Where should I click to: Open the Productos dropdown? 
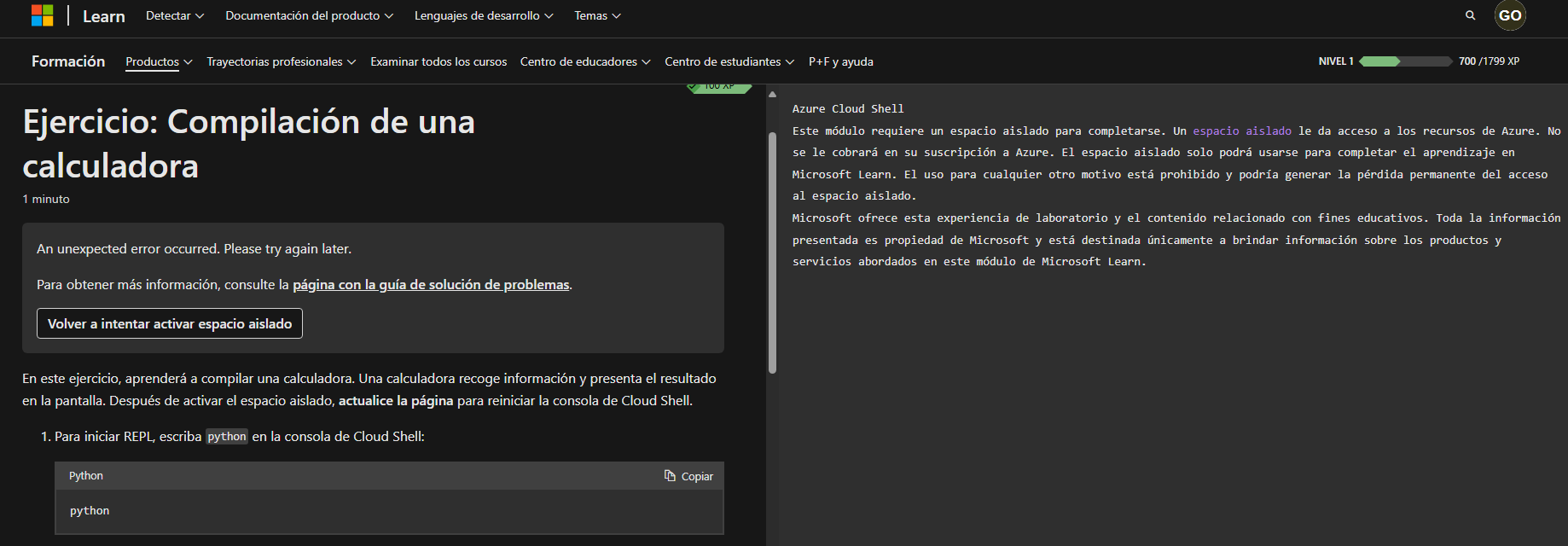click(x=159, y=61)
